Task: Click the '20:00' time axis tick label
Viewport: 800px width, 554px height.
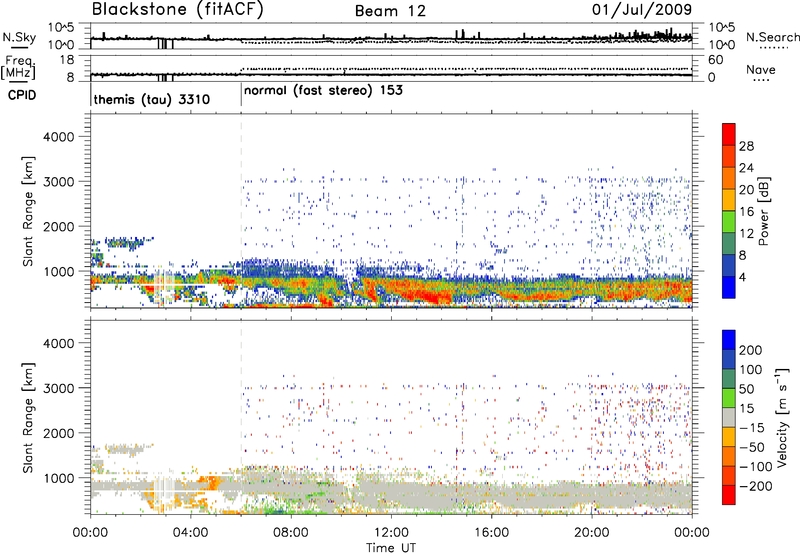Action: pyautogui.click(x=592, y=533)
